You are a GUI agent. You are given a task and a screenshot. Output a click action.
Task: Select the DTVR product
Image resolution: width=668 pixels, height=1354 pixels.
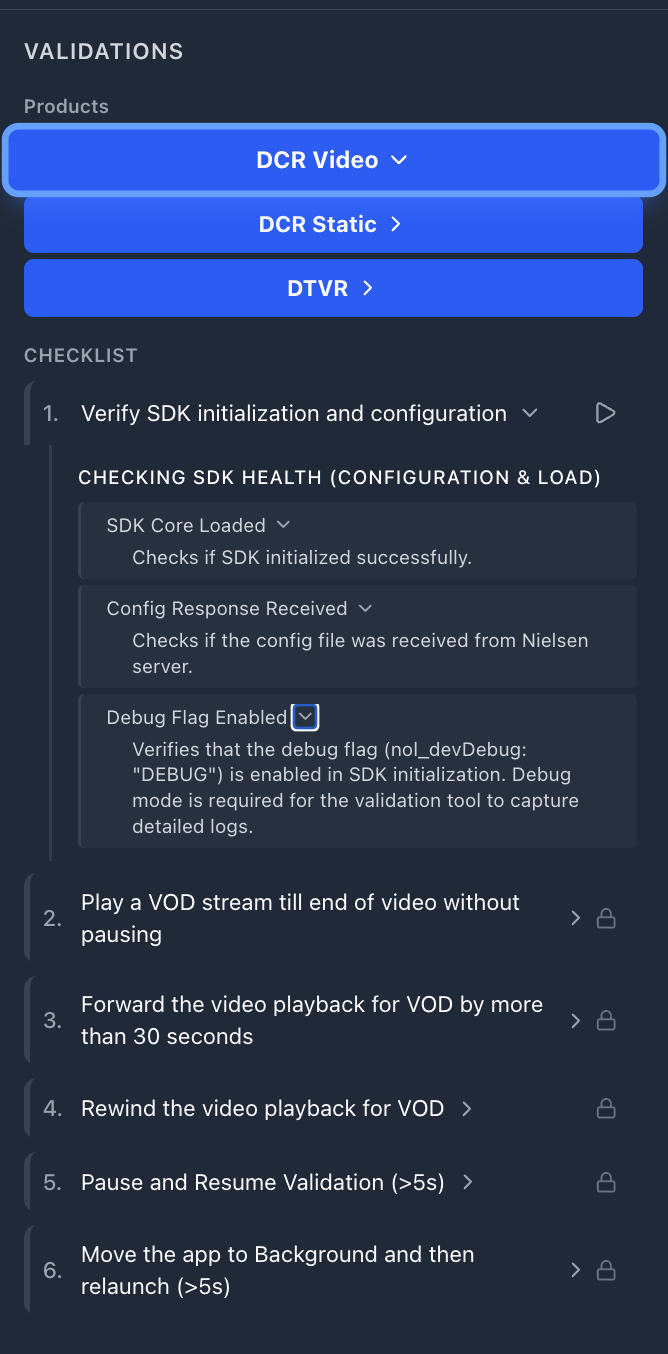pos(333,288)
